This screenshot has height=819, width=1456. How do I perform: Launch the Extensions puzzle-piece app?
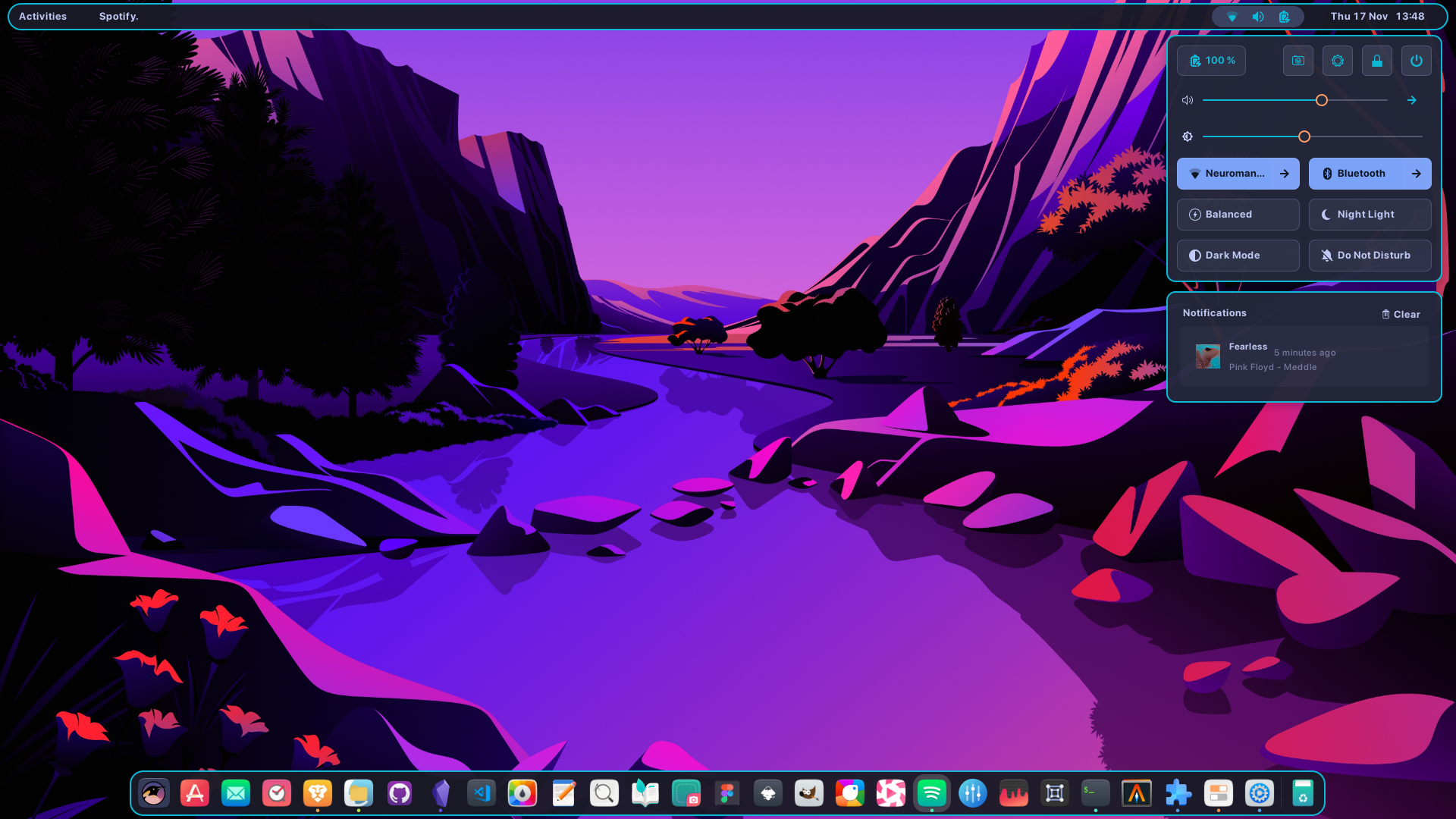1178,793
